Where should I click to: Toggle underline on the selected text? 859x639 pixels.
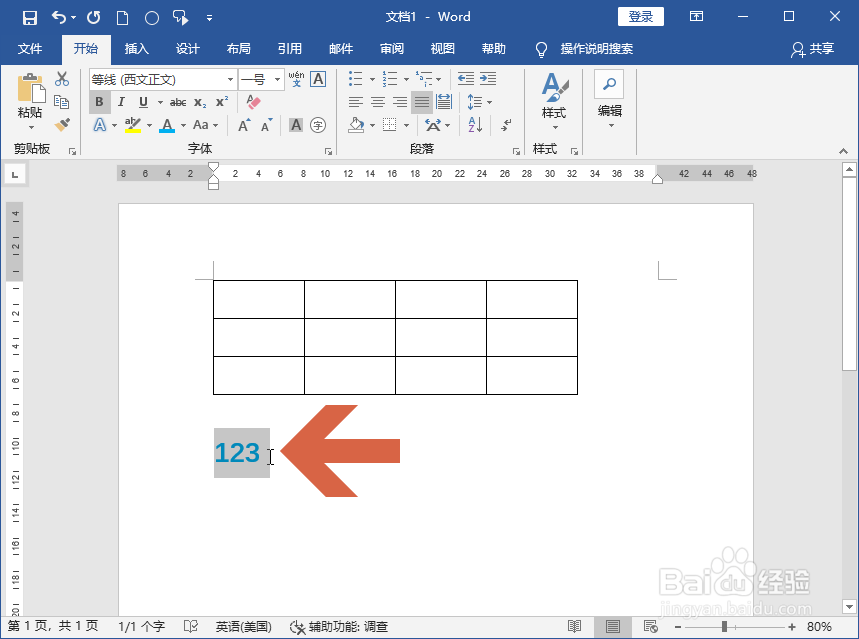click(143, 101)
